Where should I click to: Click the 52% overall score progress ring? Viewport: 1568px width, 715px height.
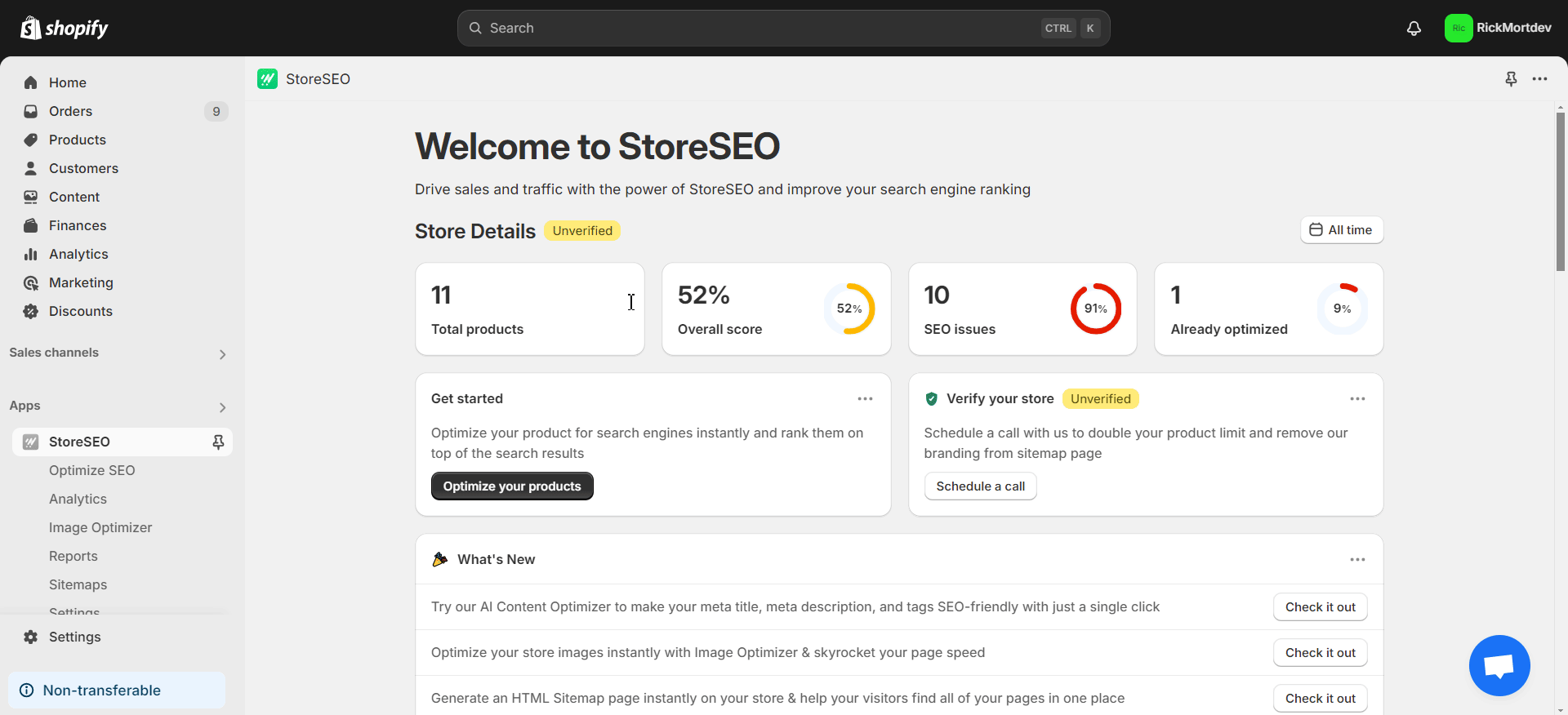tap(849, 309)
